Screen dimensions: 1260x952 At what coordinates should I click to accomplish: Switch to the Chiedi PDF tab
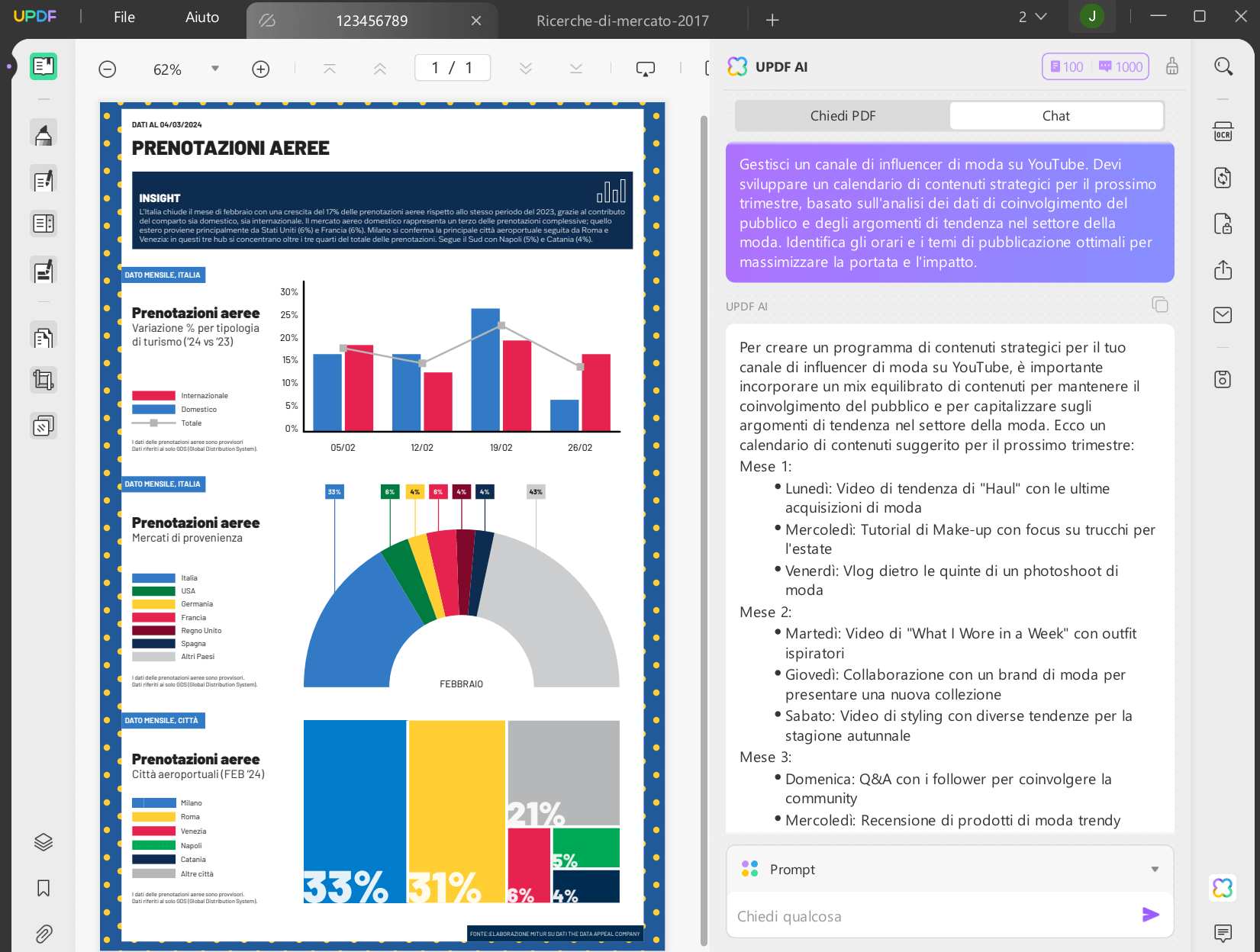843,116
